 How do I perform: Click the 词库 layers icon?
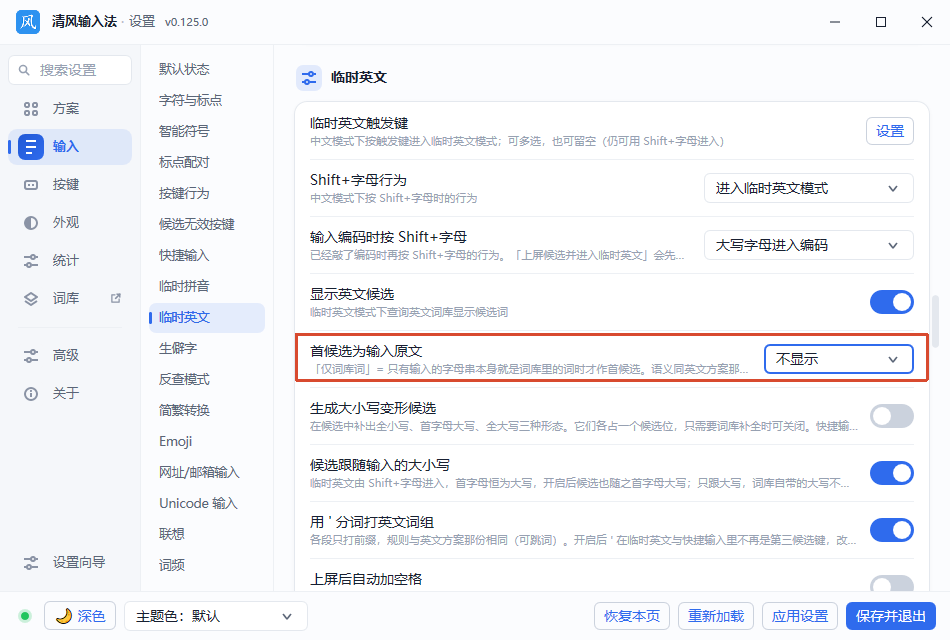coord(31,299)
